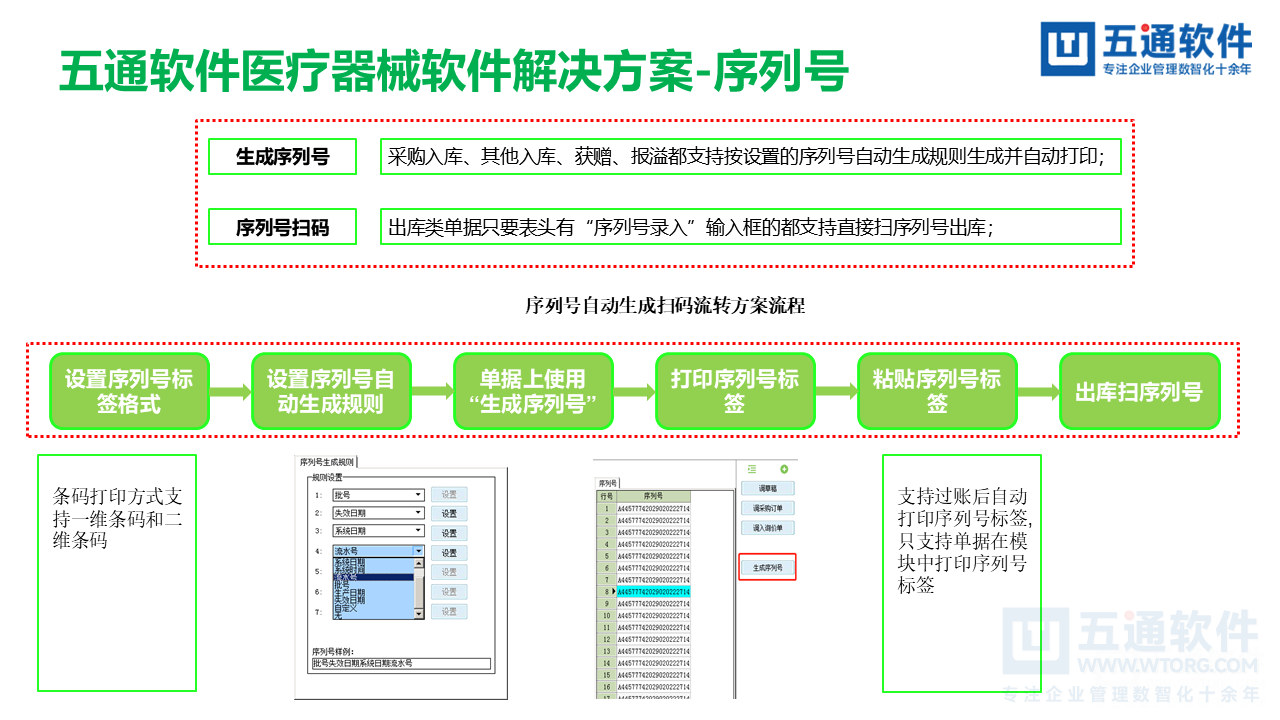Select 流水号 in the open dropdown list
The width and height of the screenshot is (1280, 720).
[x=373, y=577]
